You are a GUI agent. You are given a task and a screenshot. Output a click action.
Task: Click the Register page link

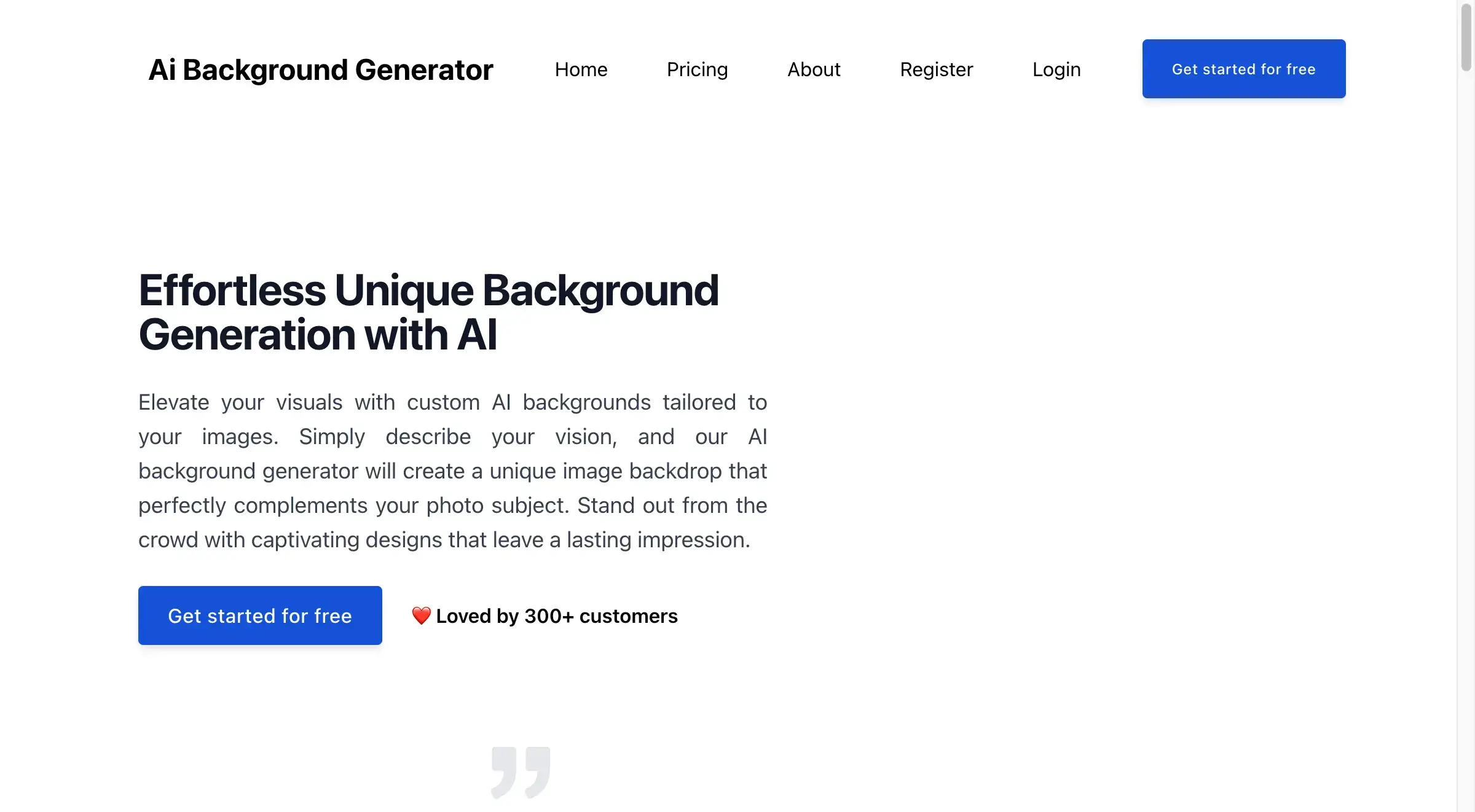pyautogui.click(x=936, y=67)
